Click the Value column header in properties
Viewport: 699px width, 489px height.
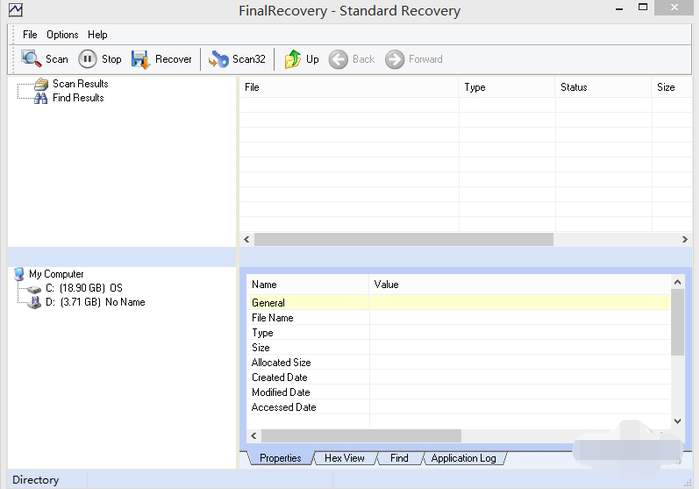point(520,285)
